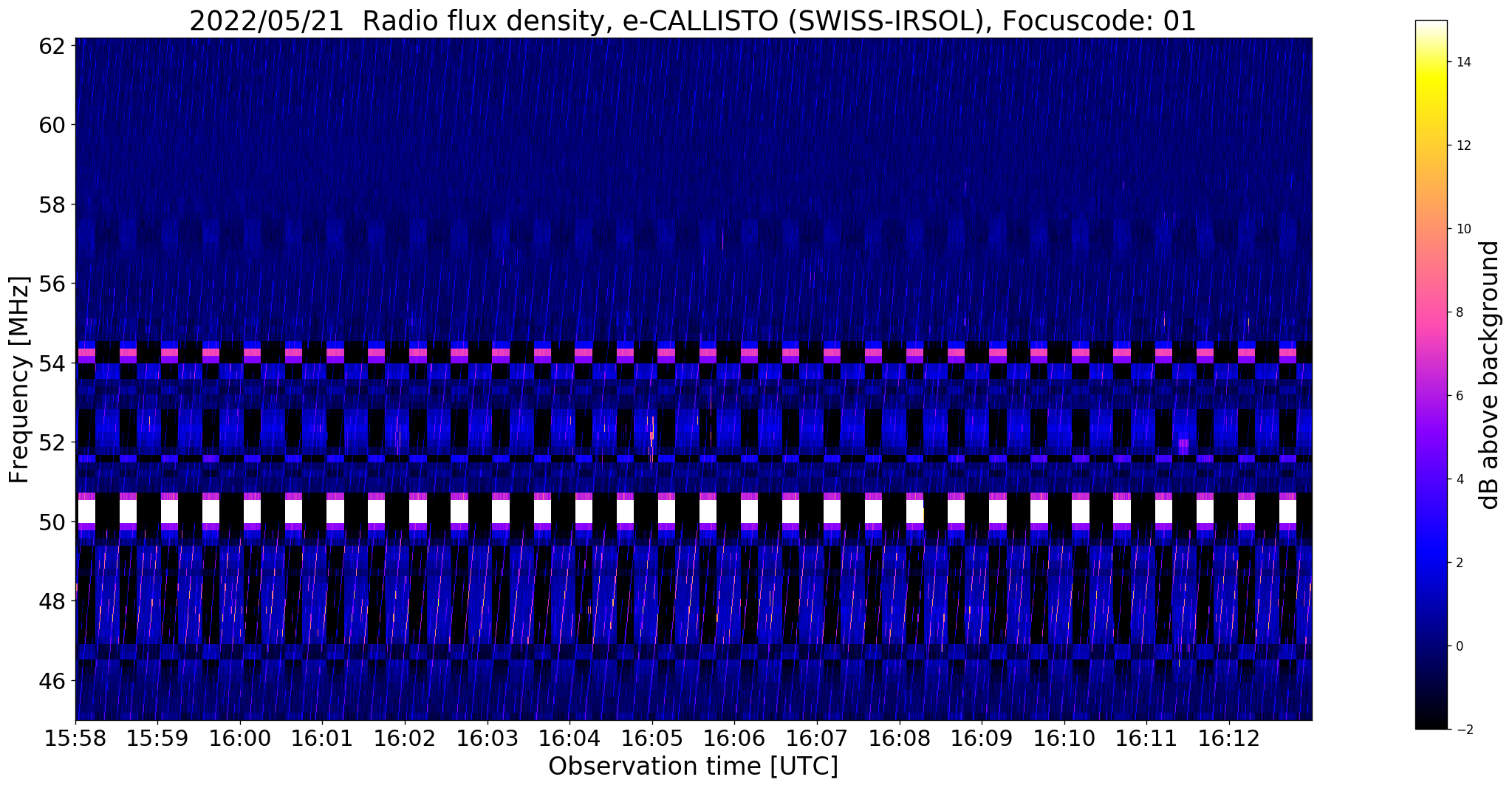Click the 'Observation time [UTC]' axis label
1512x788 pixels.
coord(693,767)
